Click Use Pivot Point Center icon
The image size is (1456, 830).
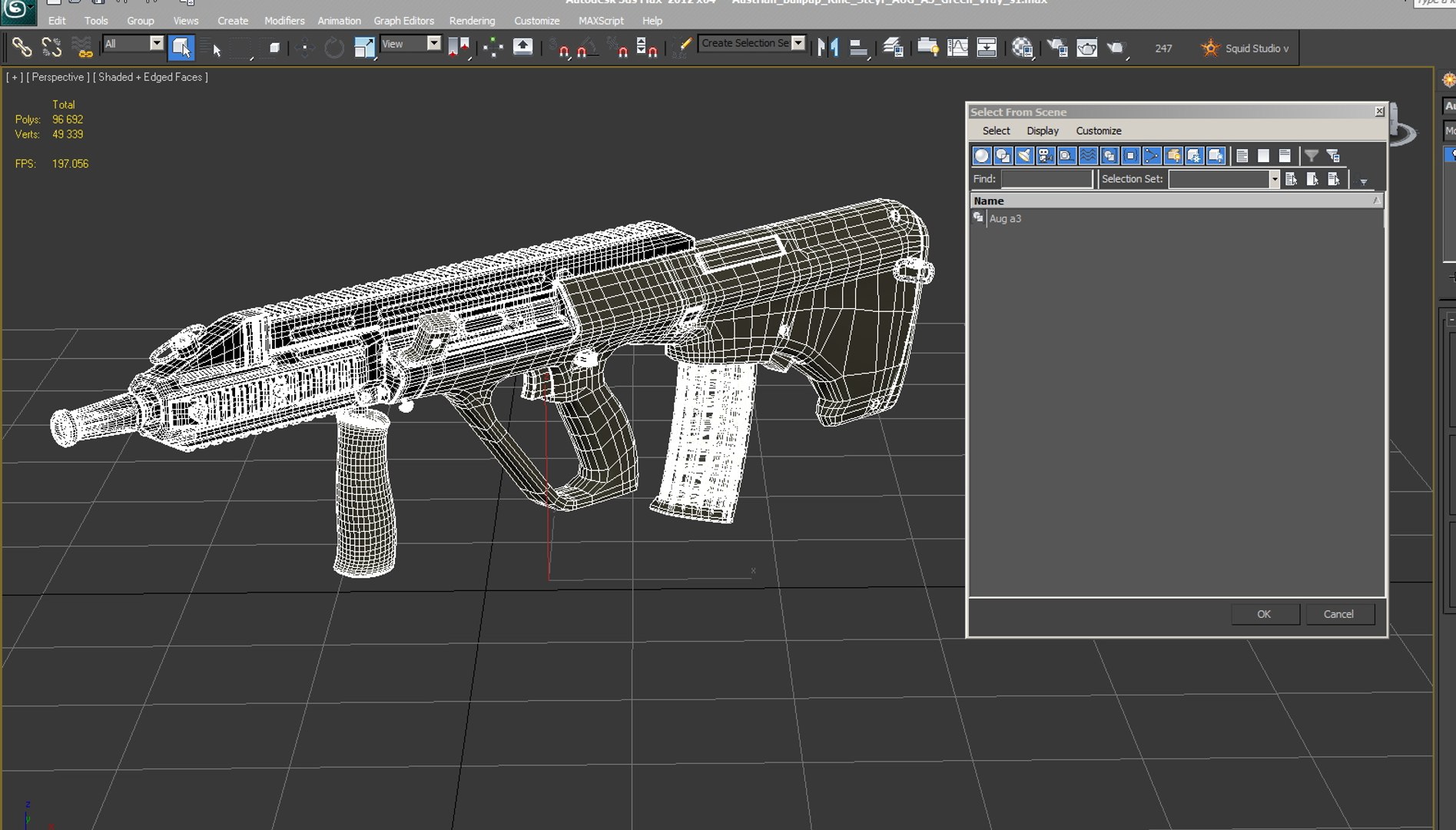(x=459, y=48)
